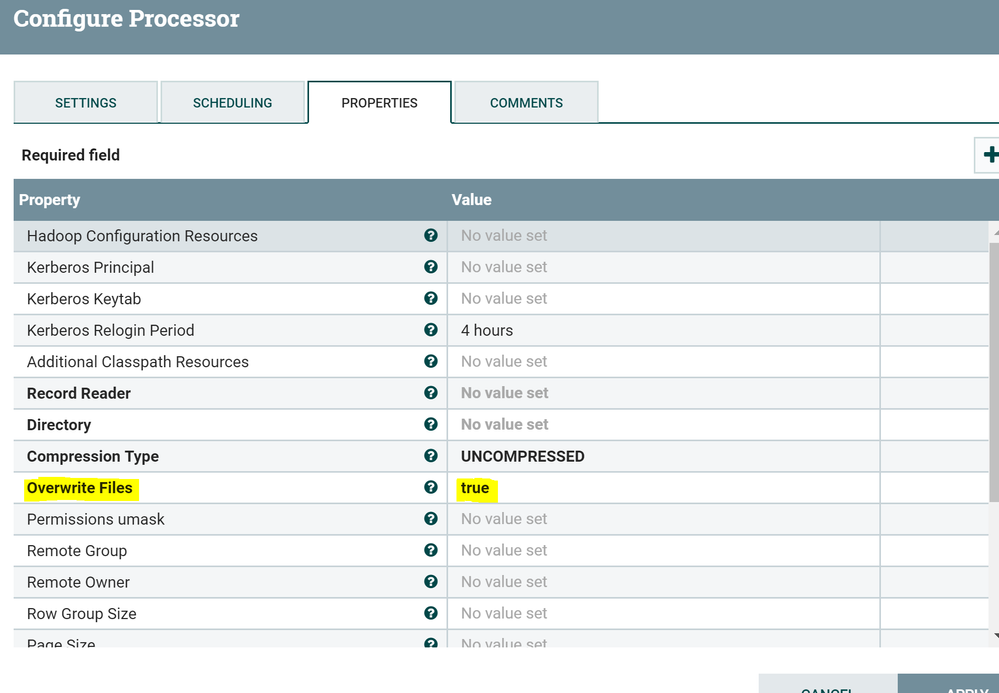This screenshot has height=693, width=999.
Task: Show help for Kerberos Keytab property
Action: (x=431, y=298)
